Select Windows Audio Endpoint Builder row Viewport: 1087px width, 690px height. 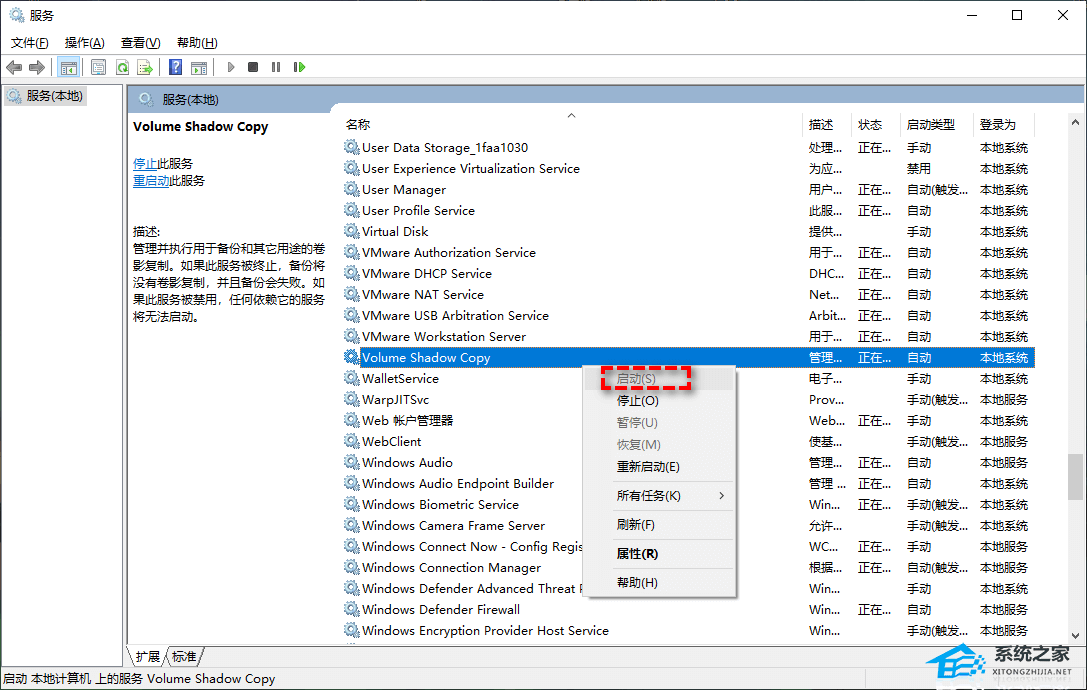click(x=688, y=483)
